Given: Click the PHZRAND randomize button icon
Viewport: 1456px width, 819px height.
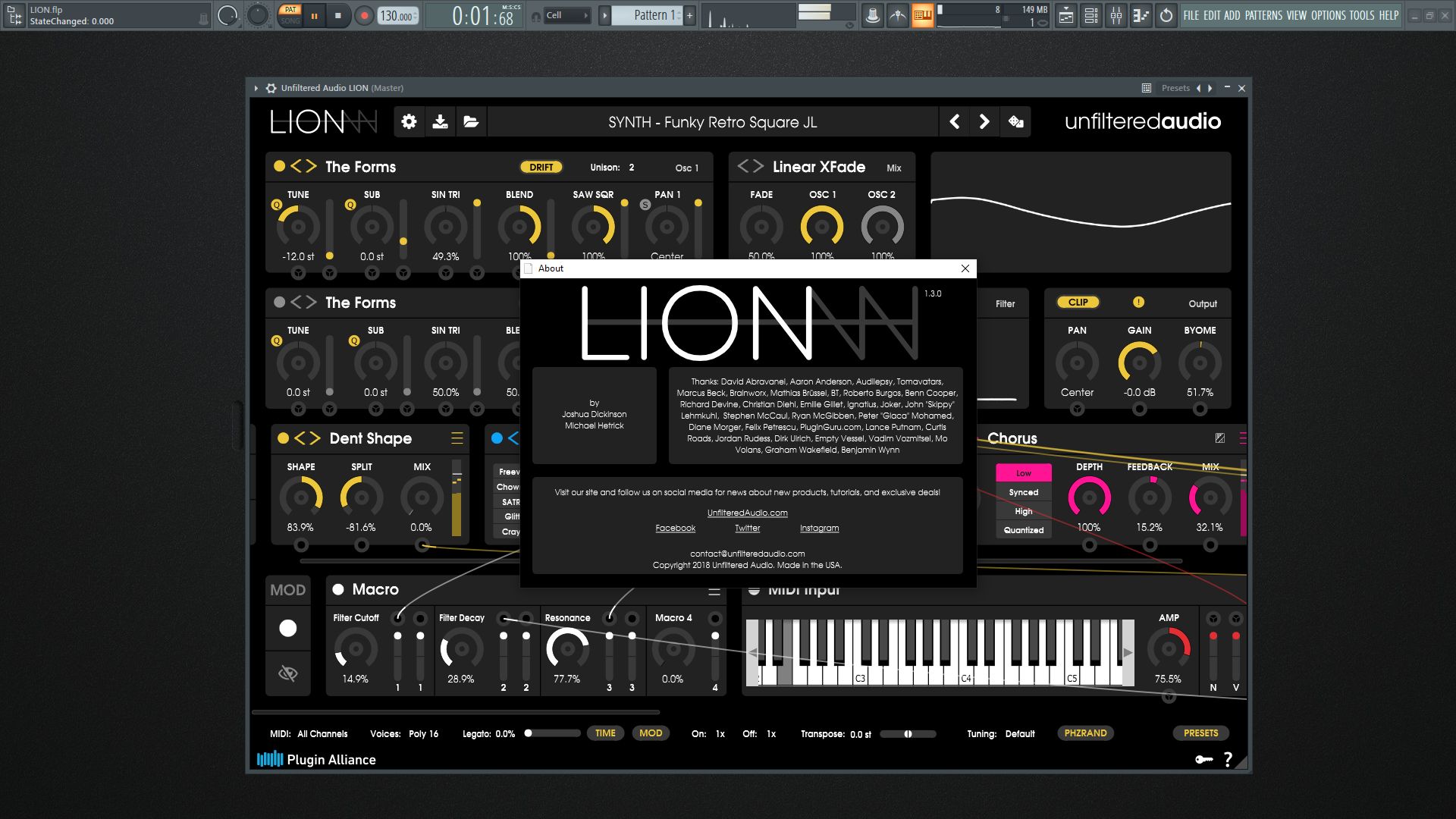Looking at the screenshot, I should point(1087,735).
